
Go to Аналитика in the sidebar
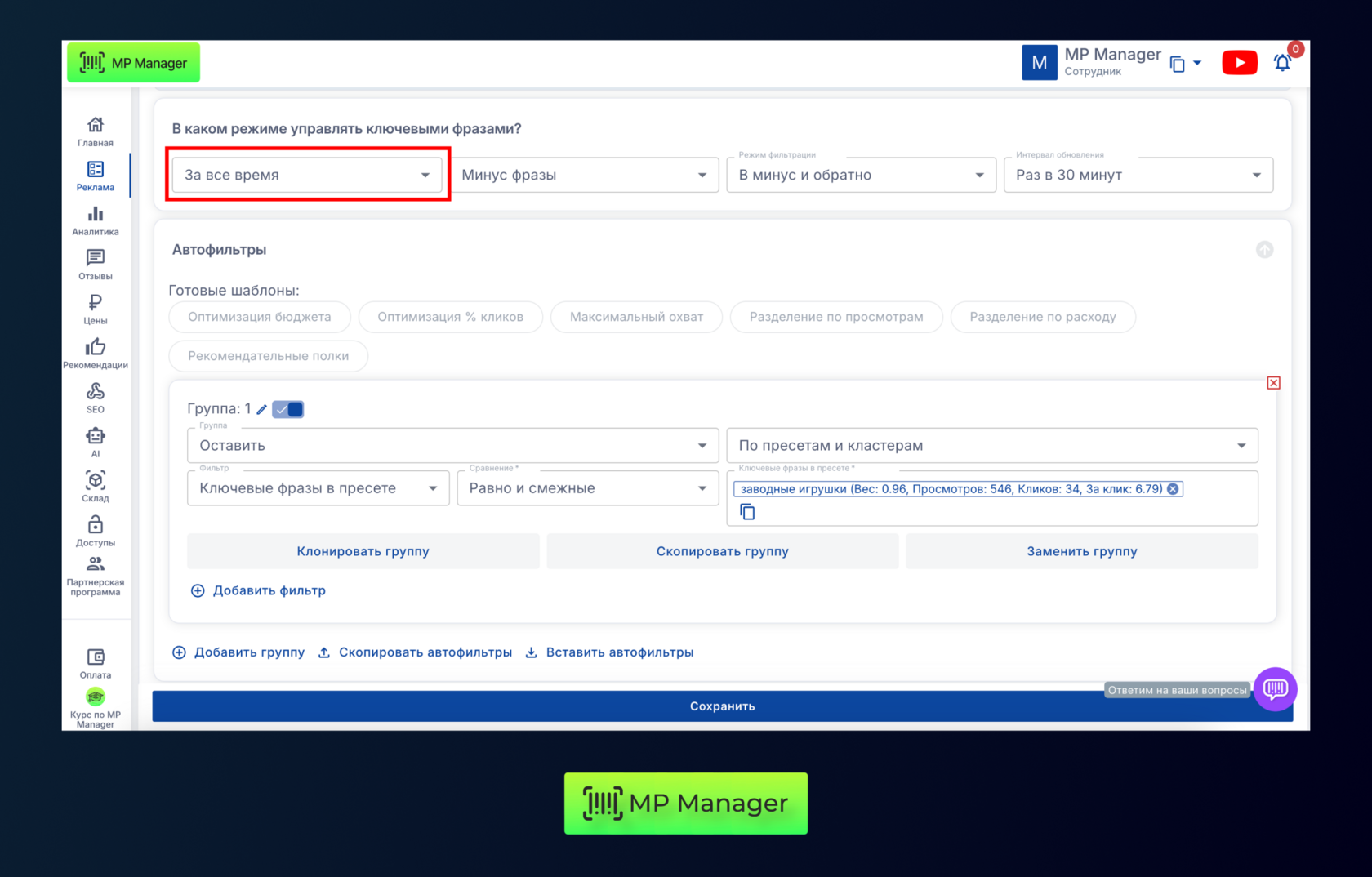coord(96,220)
